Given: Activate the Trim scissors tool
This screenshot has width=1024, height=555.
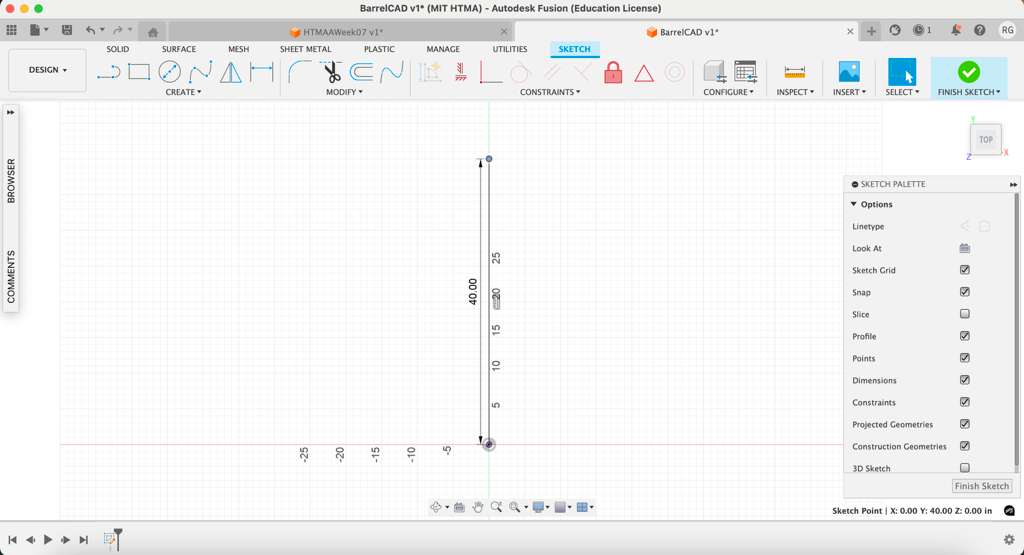Looking at the screenshot, I should click(x=331, y=72).
